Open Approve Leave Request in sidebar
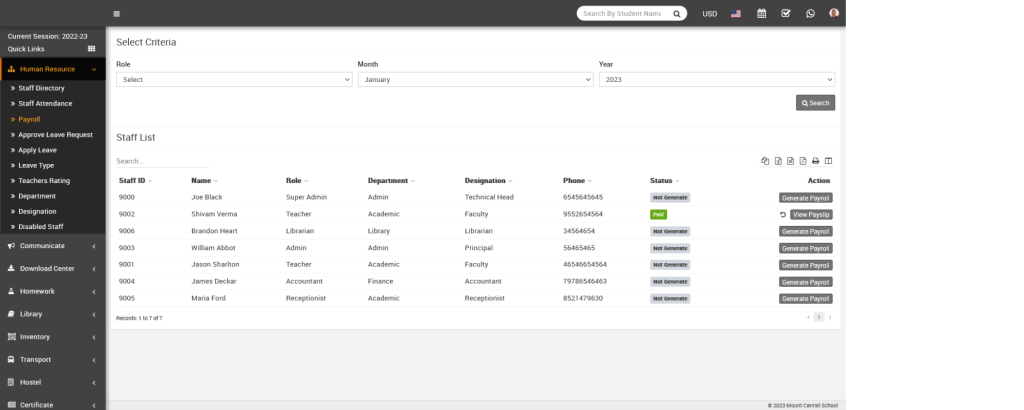1024x410 pixels. point(56,134)
